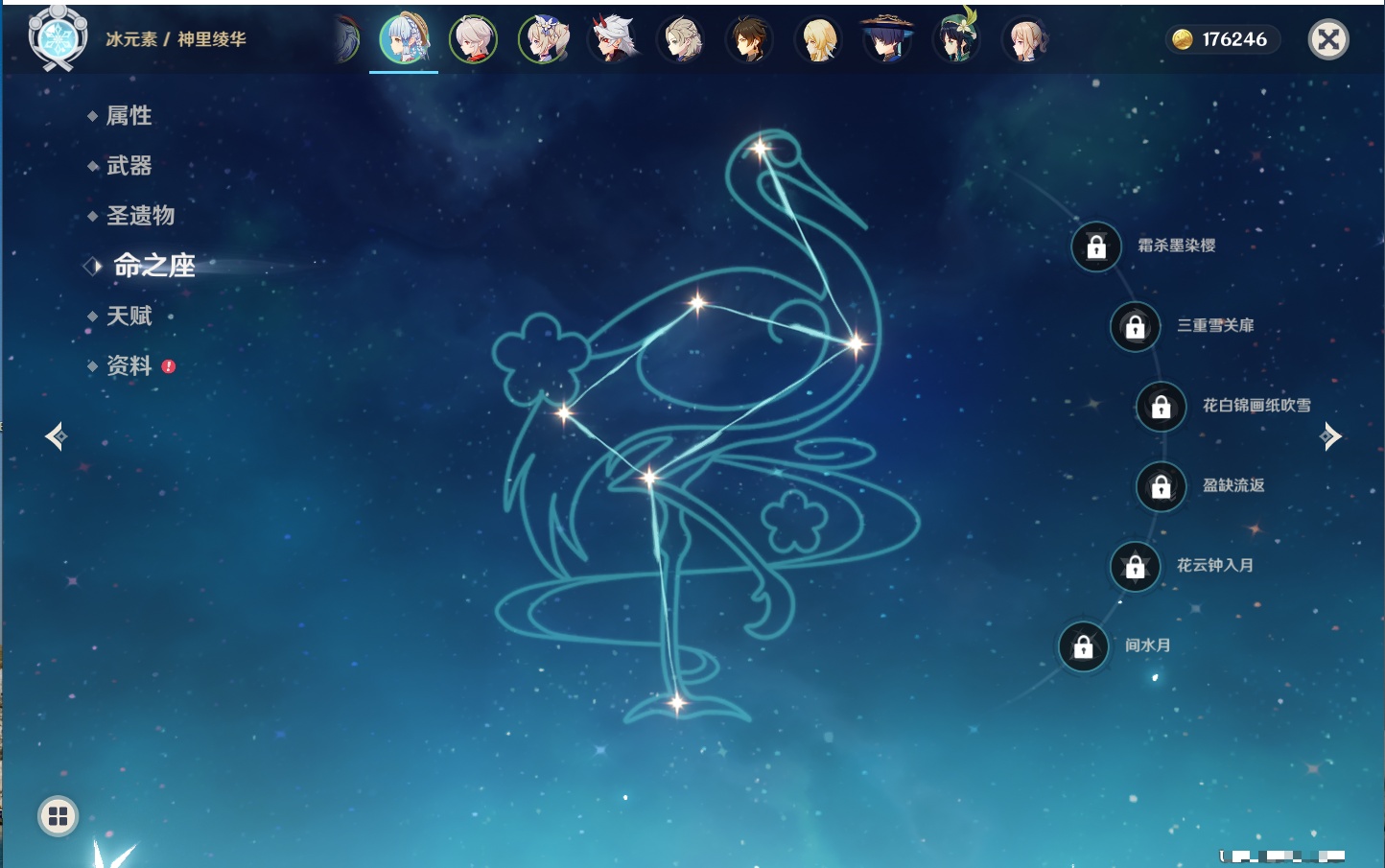Image resolution: width=1385 pixels, height=868 pixels.
Task: Select the blond Traveler avatar
Action: point(818,39)
